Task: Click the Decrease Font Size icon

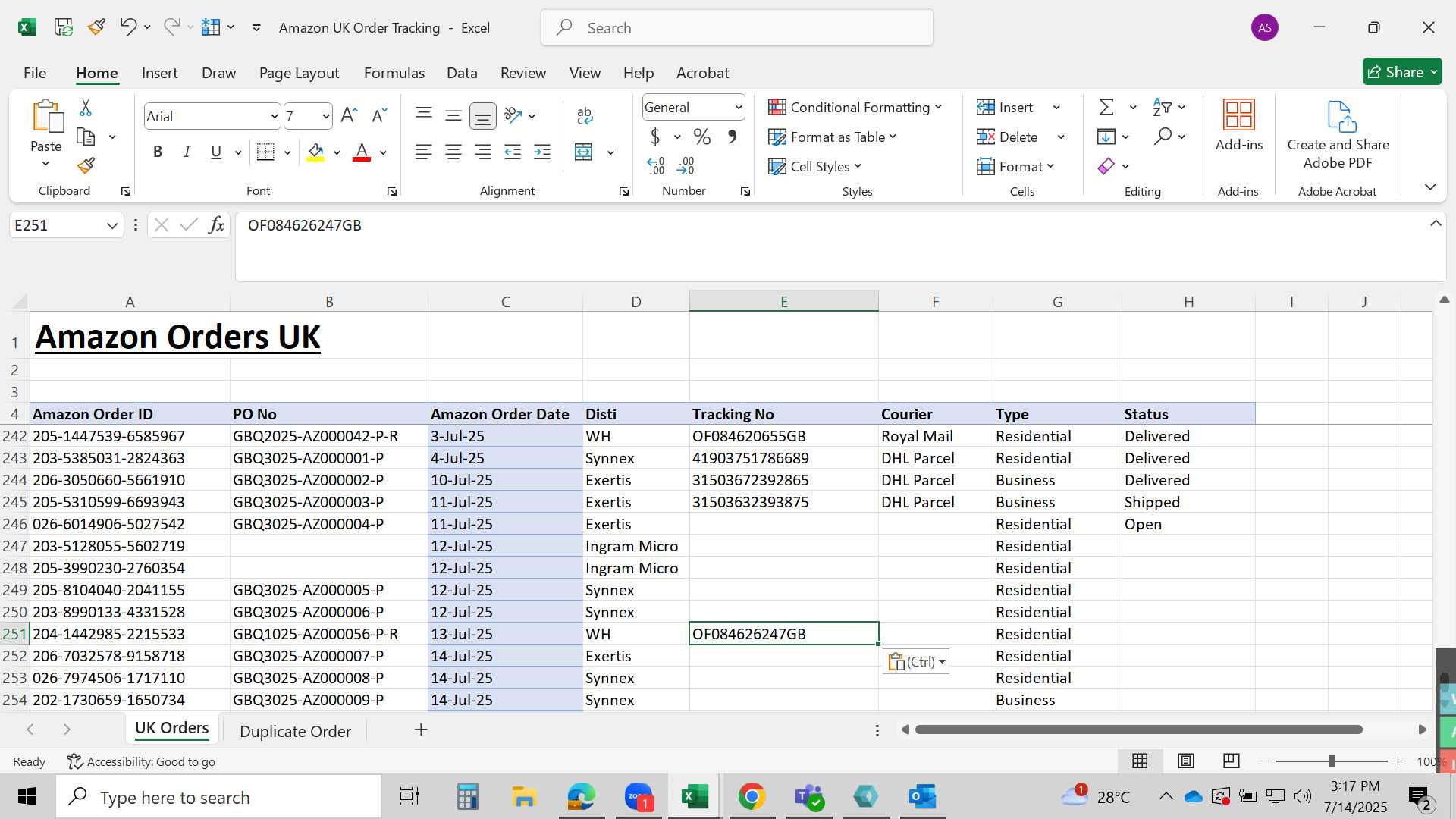Action: [x=379, y=115]
